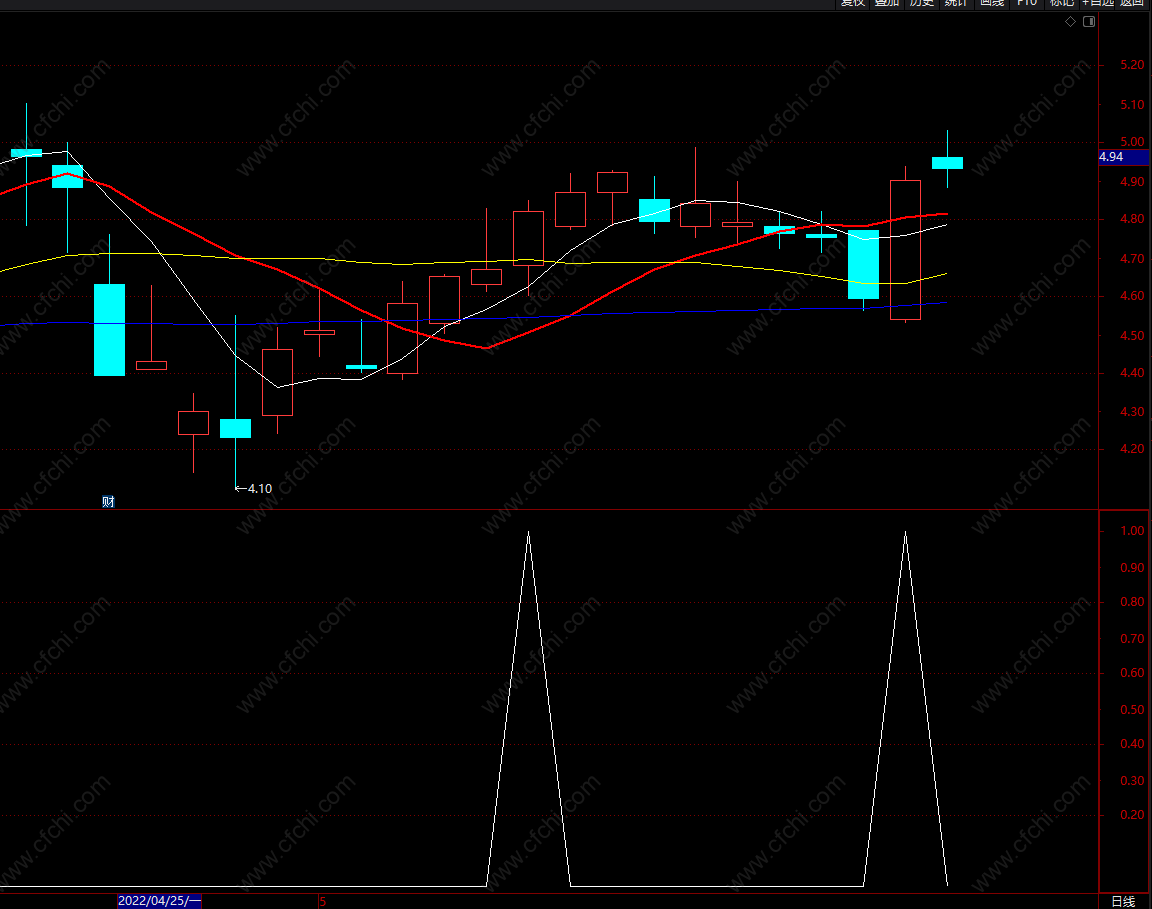Click the 标记 mark button
This screenshot has width=1152, height=909.
tap(1061, 4)
